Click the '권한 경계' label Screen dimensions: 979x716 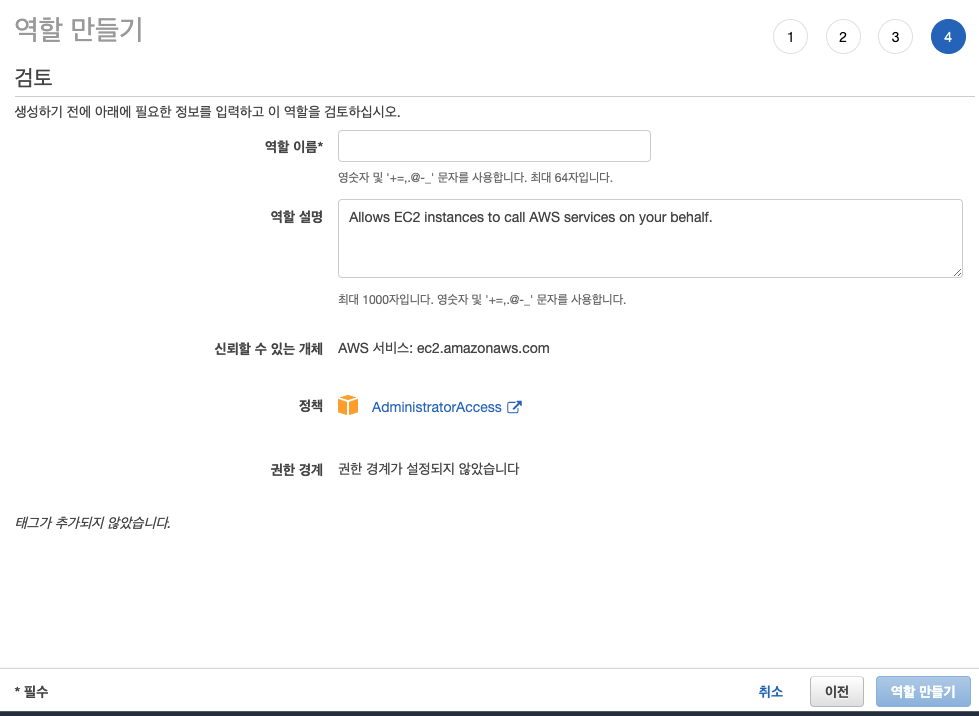coord(297,469)
